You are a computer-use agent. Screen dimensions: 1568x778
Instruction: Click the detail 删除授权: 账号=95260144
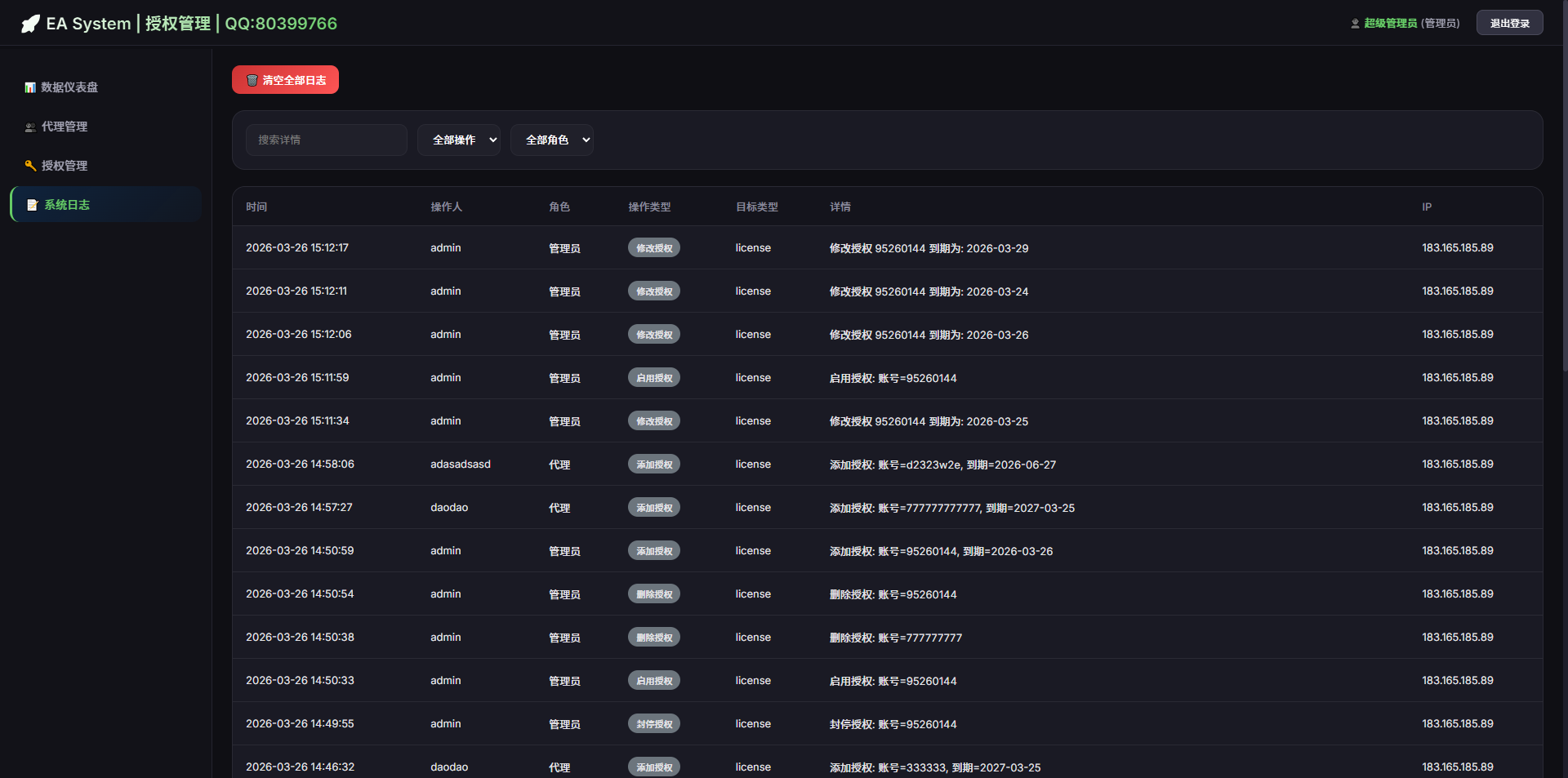[x=893, y=594]
